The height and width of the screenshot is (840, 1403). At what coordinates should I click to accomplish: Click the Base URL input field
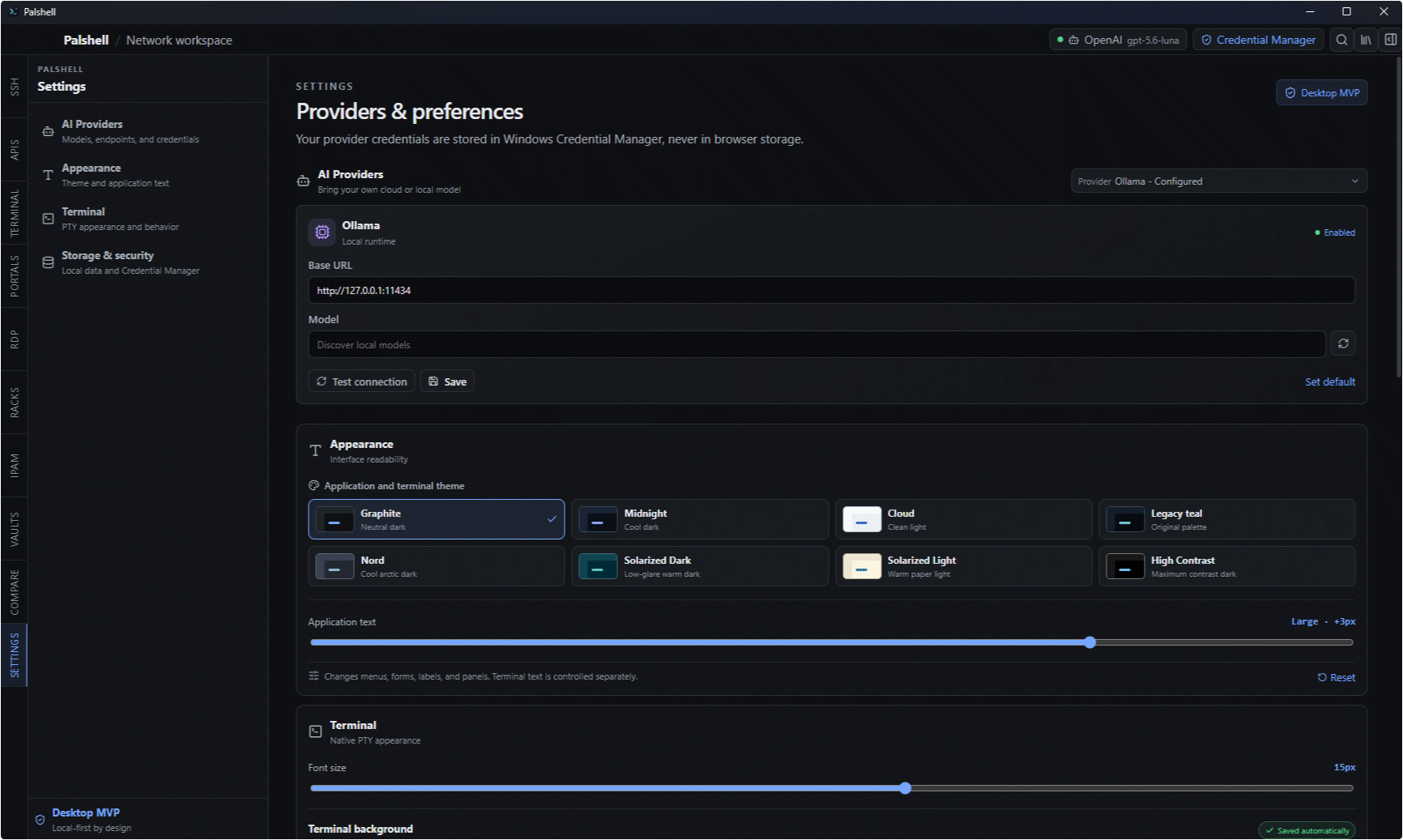pyautogui.click(x=832, y=290)
